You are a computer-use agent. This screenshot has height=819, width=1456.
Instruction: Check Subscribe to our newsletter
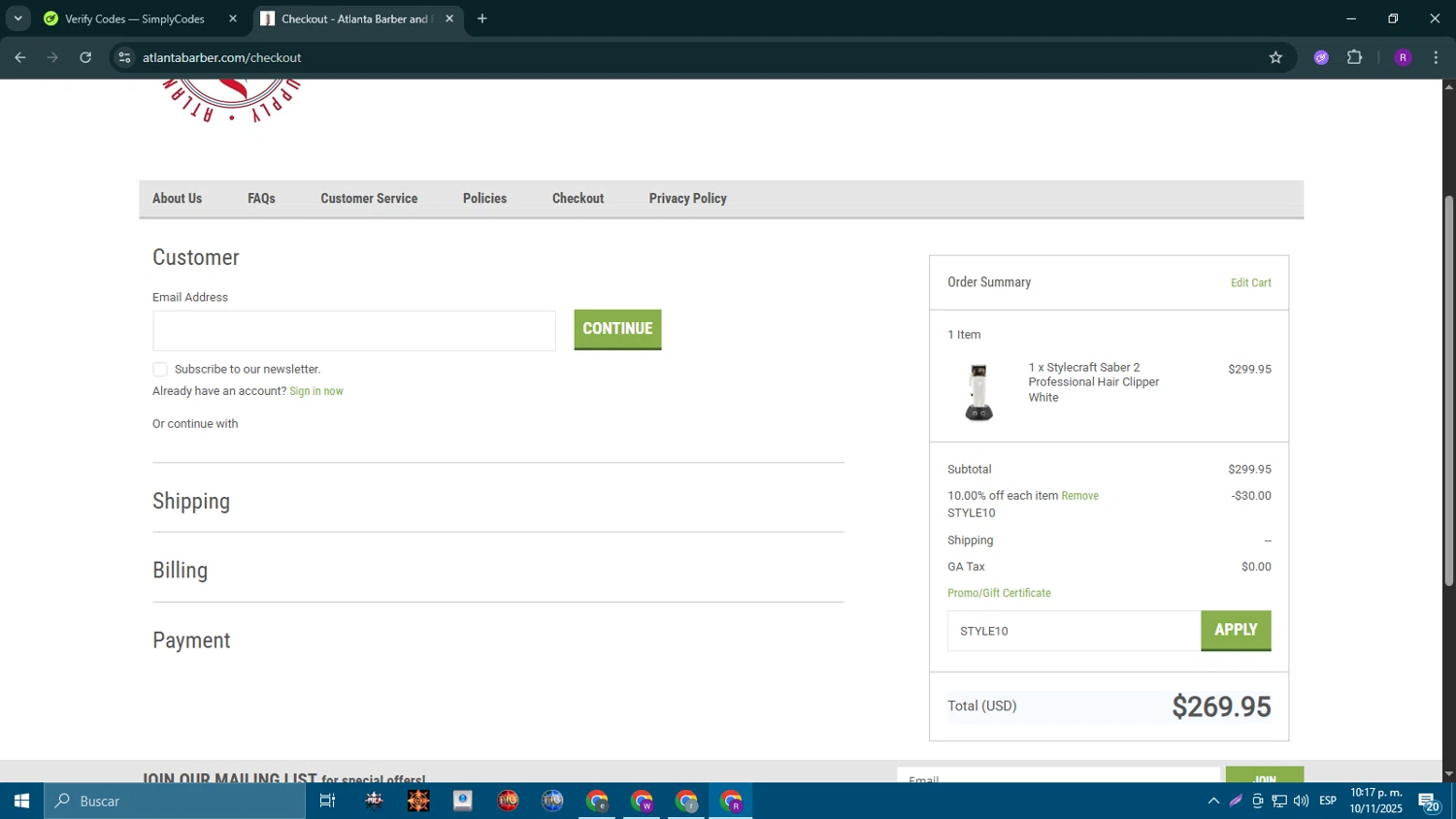pos(160,369)
